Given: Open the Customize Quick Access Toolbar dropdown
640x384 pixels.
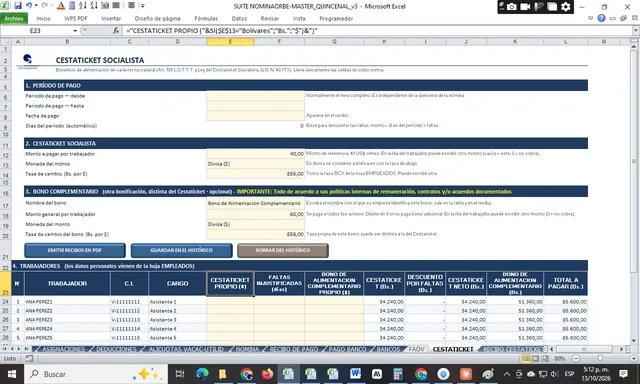Looking at the screenshot, I should click(143, 6).
